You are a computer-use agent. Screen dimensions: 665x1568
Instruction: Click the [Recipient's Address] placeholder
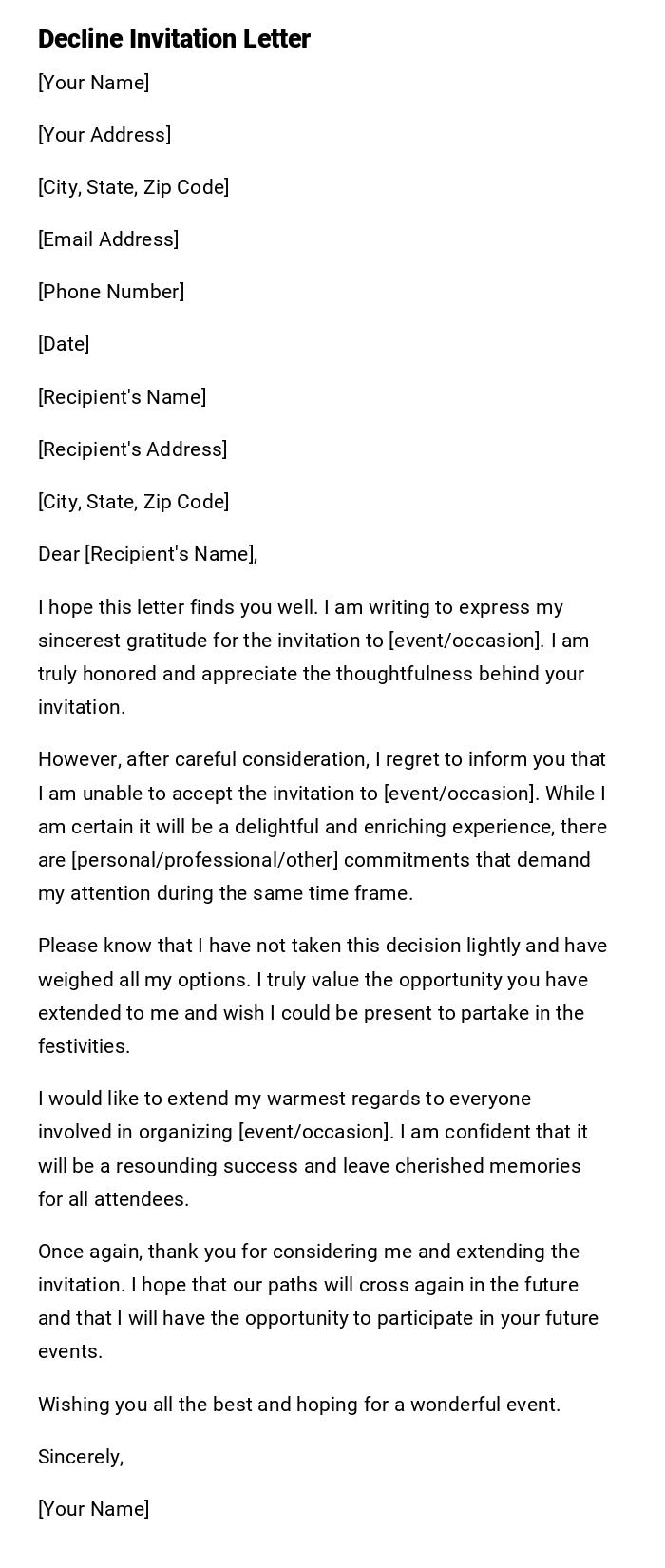(x=132, y=449)
